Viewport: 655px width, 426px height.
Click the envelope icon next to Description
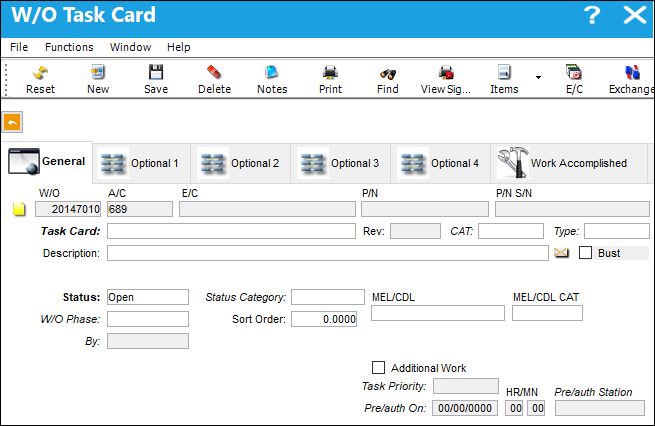click(x=561, y=253)
